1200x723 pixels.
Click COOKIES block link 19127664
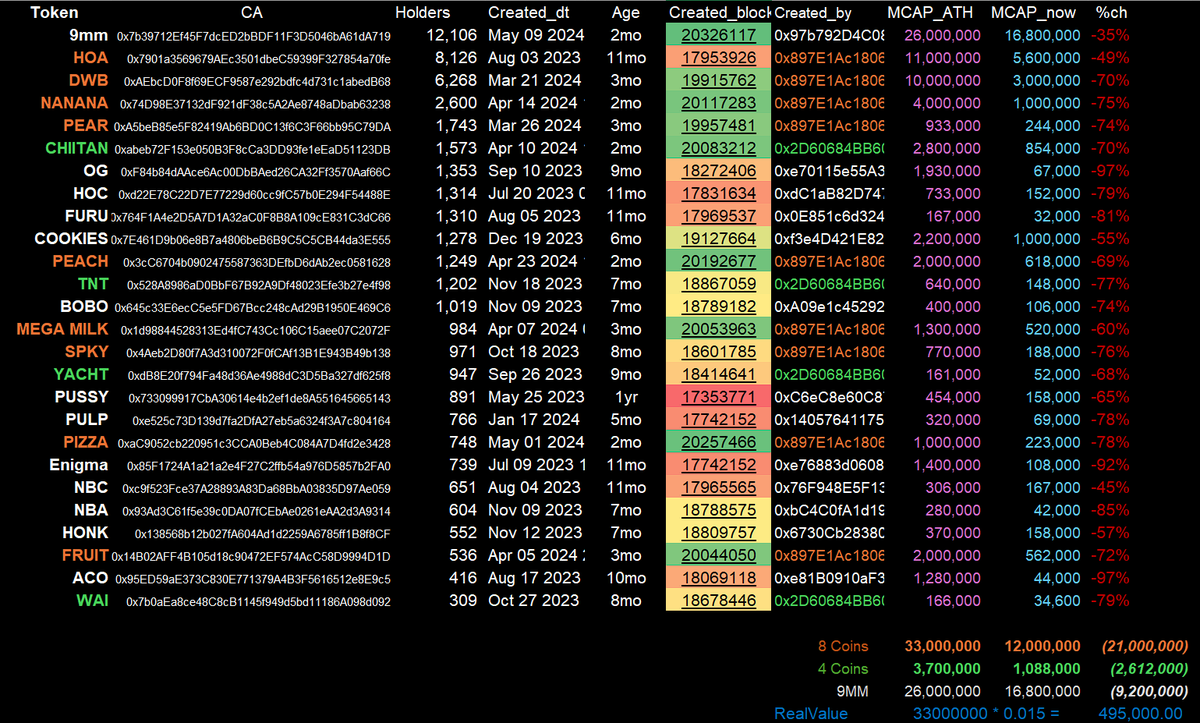pyautogui.click(x=718, y=238)
